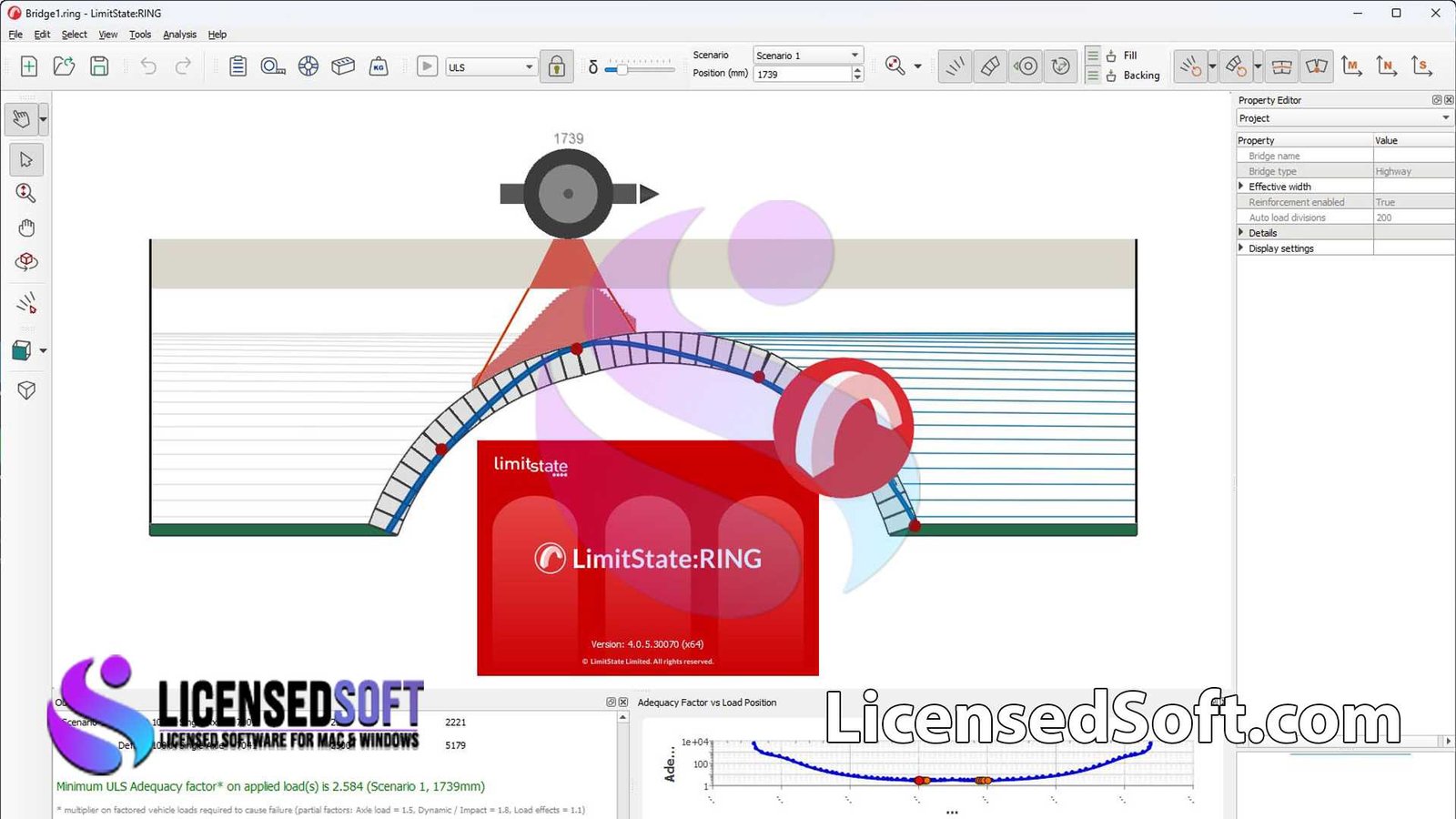Open the KG loading weight icon

tap(379, 66)
